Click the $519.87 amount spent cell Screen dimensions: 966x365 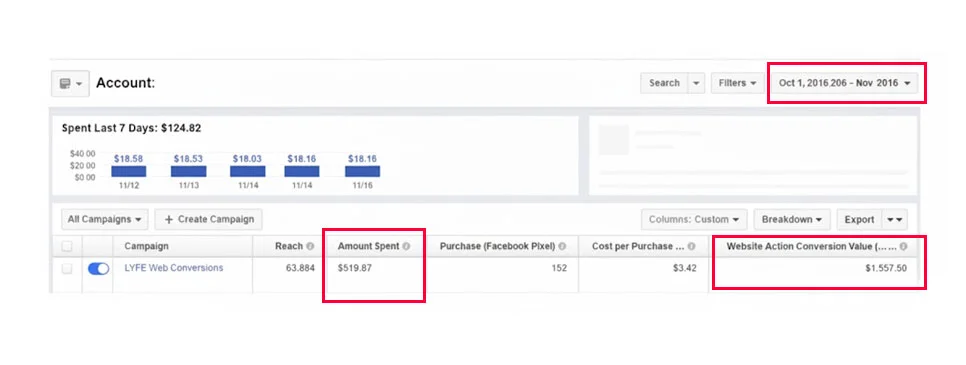coord(354,268)
